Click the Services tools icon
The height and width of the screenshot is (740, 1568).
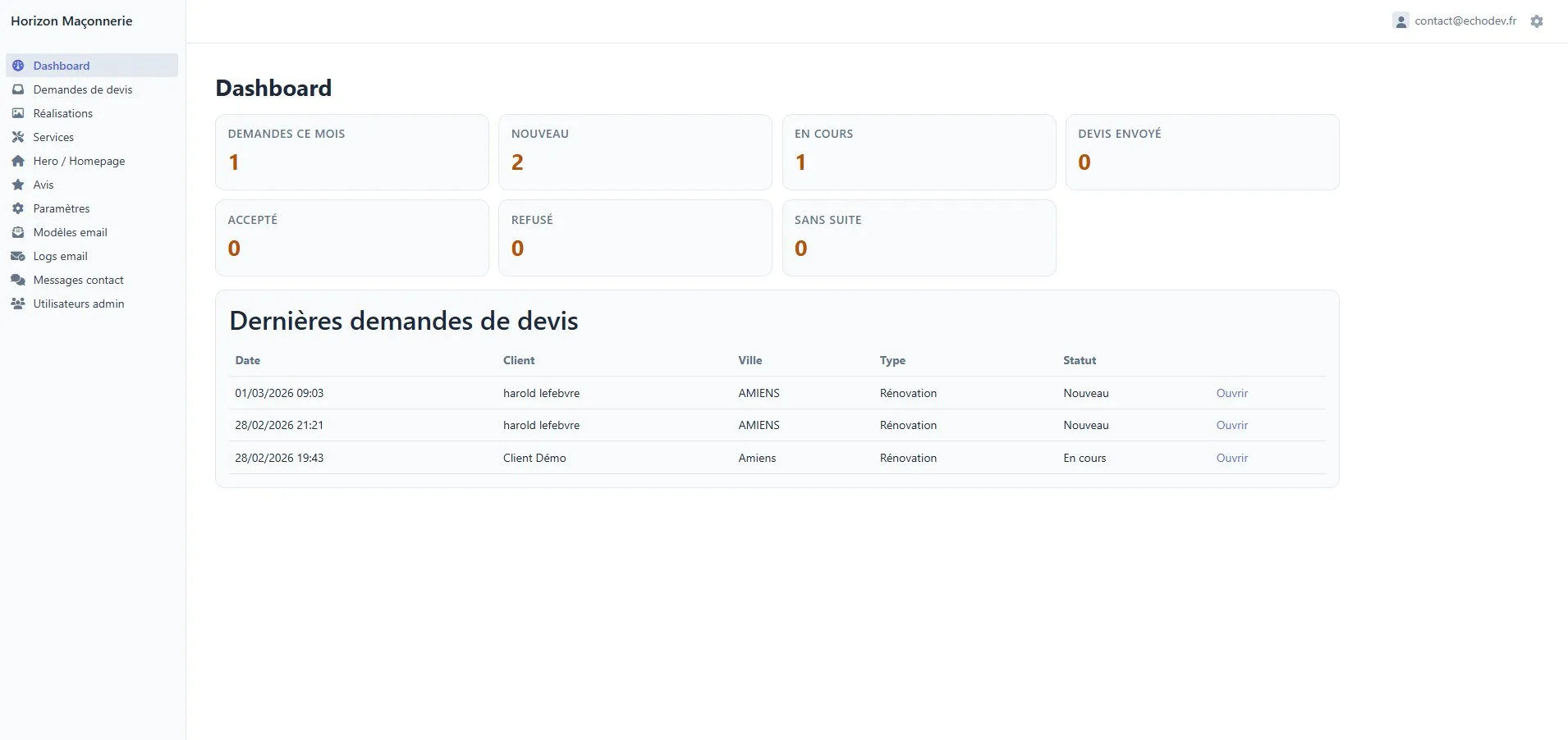[18, 137]
